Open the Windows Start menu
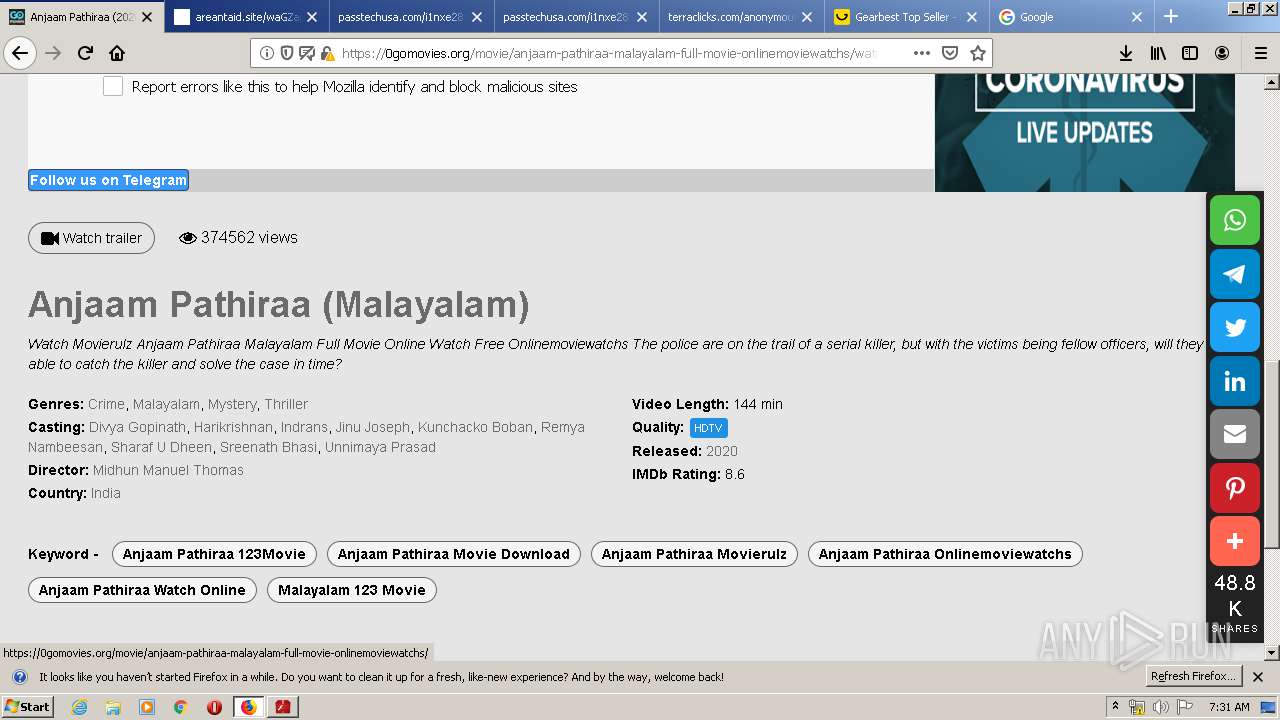Screen dimensions: 1280x720 [x=28, y=707]
